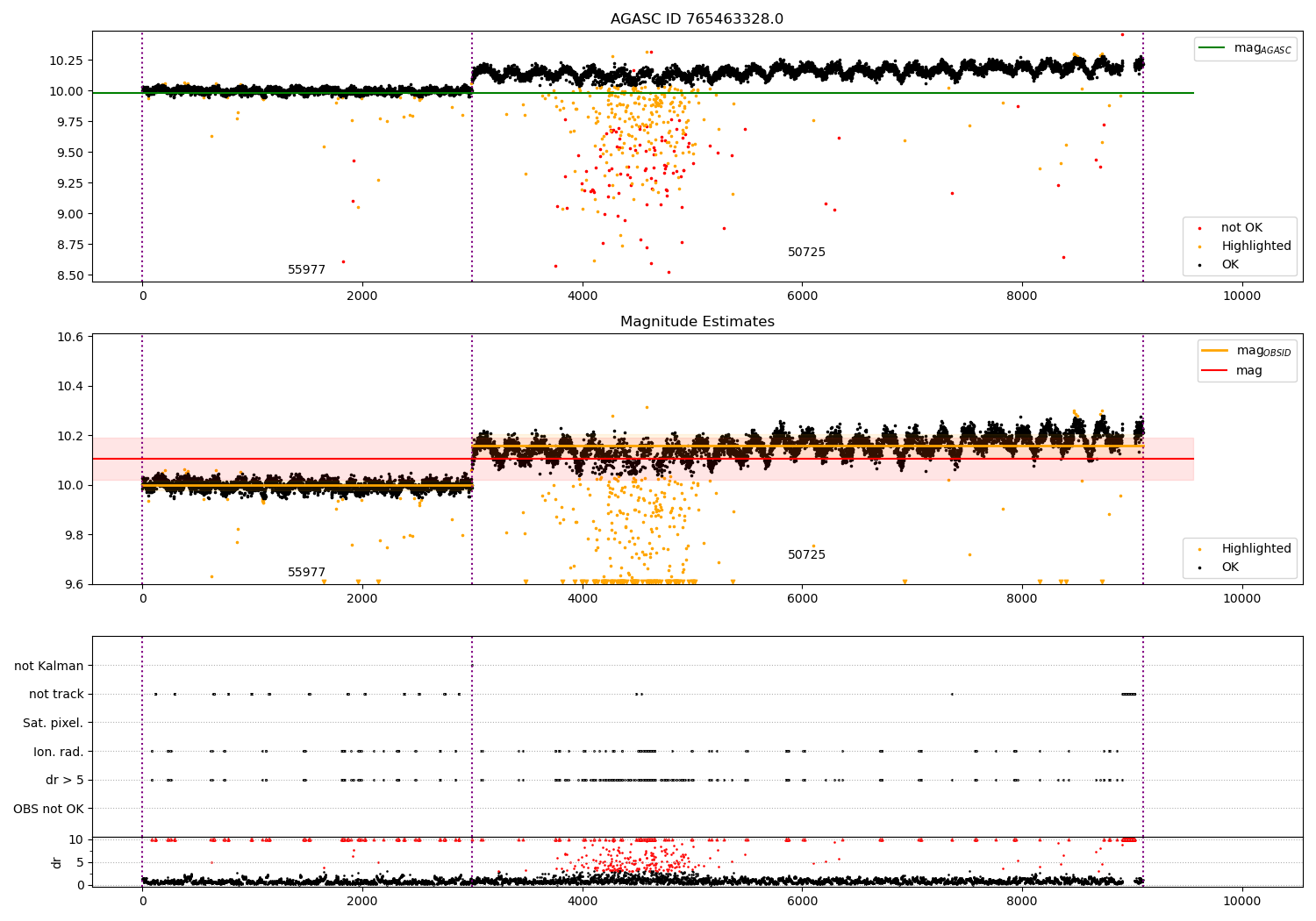Click the "Magnitude Estimates" plot title

tap(697, 322)
